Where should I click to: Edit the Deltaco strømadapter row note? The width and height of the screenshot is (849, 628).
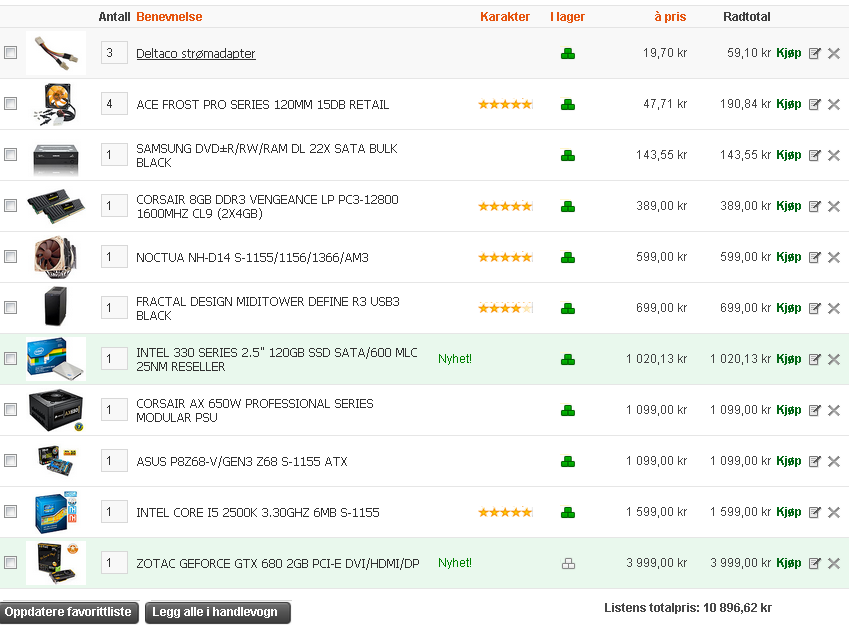[x=814, y=53]
